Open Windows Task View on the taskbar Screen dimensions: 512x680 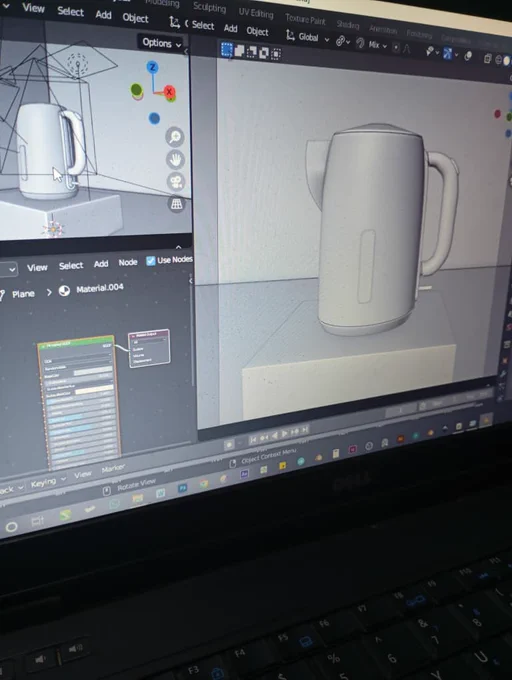tap(38, 521)
